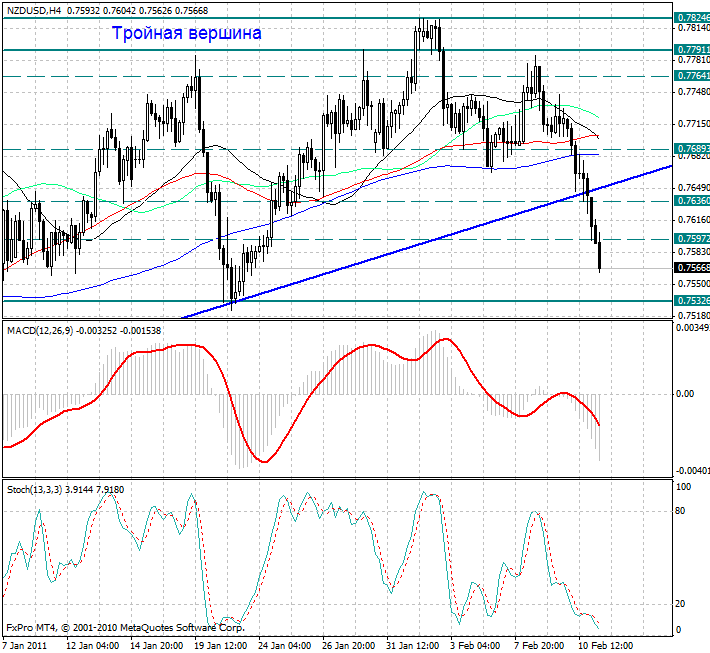The width and height of the screenshot is (710, 653).
Task: Click the NZDUSD,H4 chart title text
Action: [34, 10]
